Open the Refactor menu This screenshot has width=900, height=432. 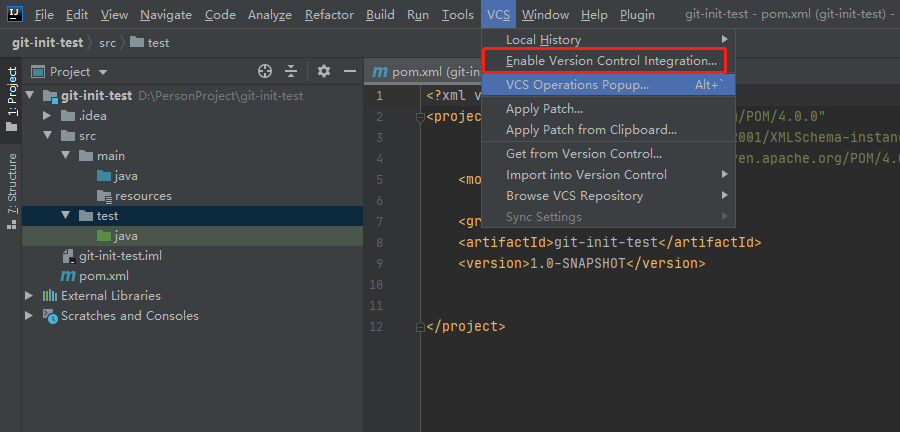pyautogui.click(x=329, y=15)
